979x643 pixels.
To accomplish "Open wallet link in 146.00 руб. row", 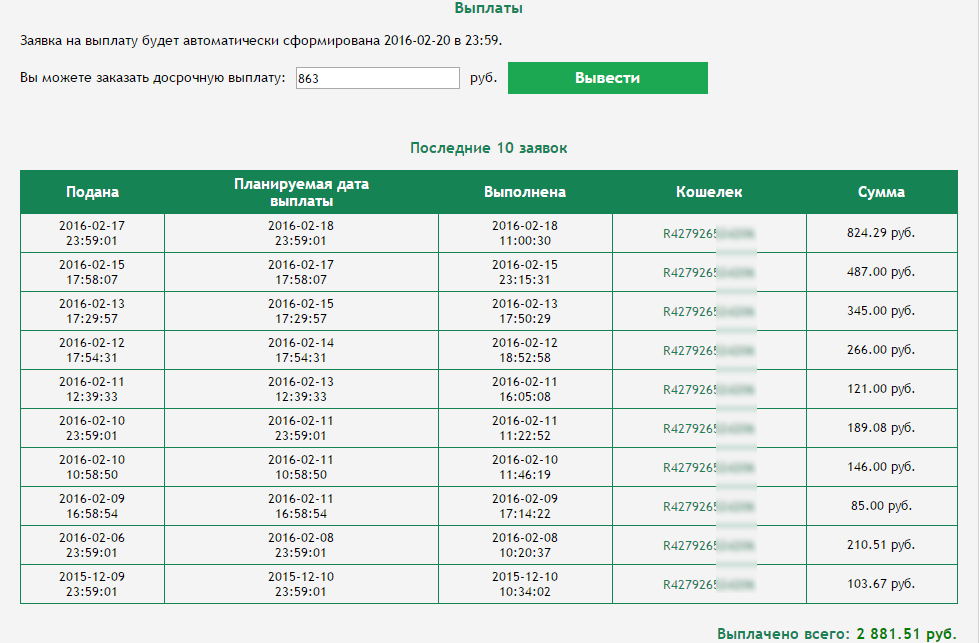I will point(709,468).
